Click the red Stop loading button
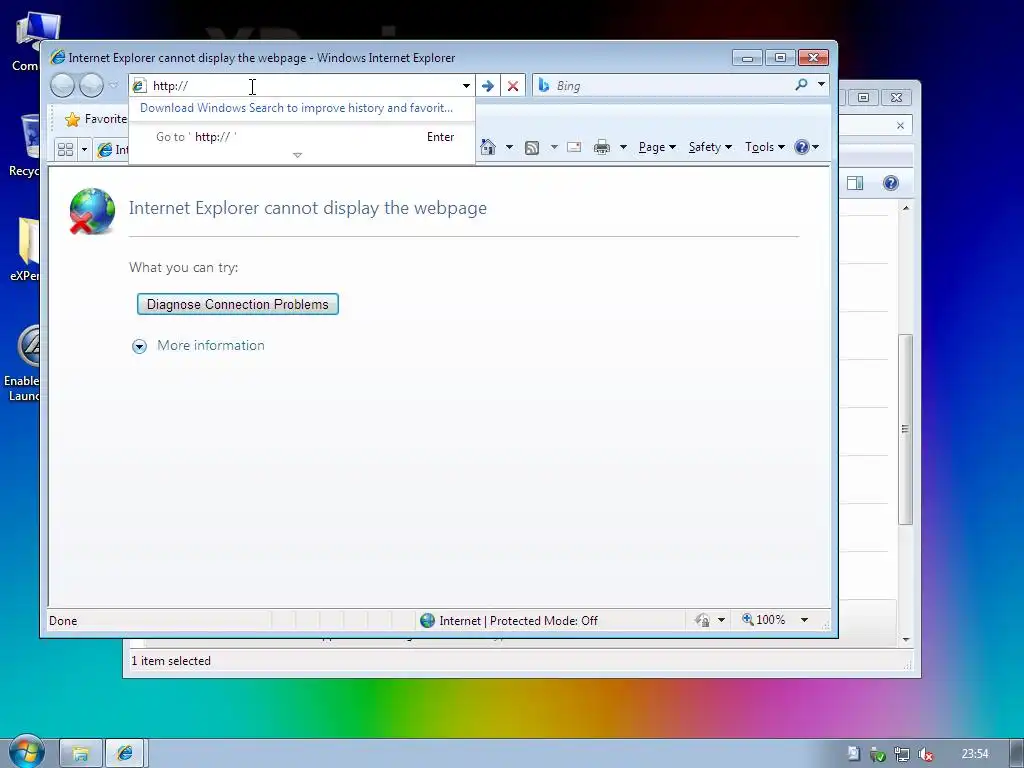1024x768 pixels. coord(513,86)
